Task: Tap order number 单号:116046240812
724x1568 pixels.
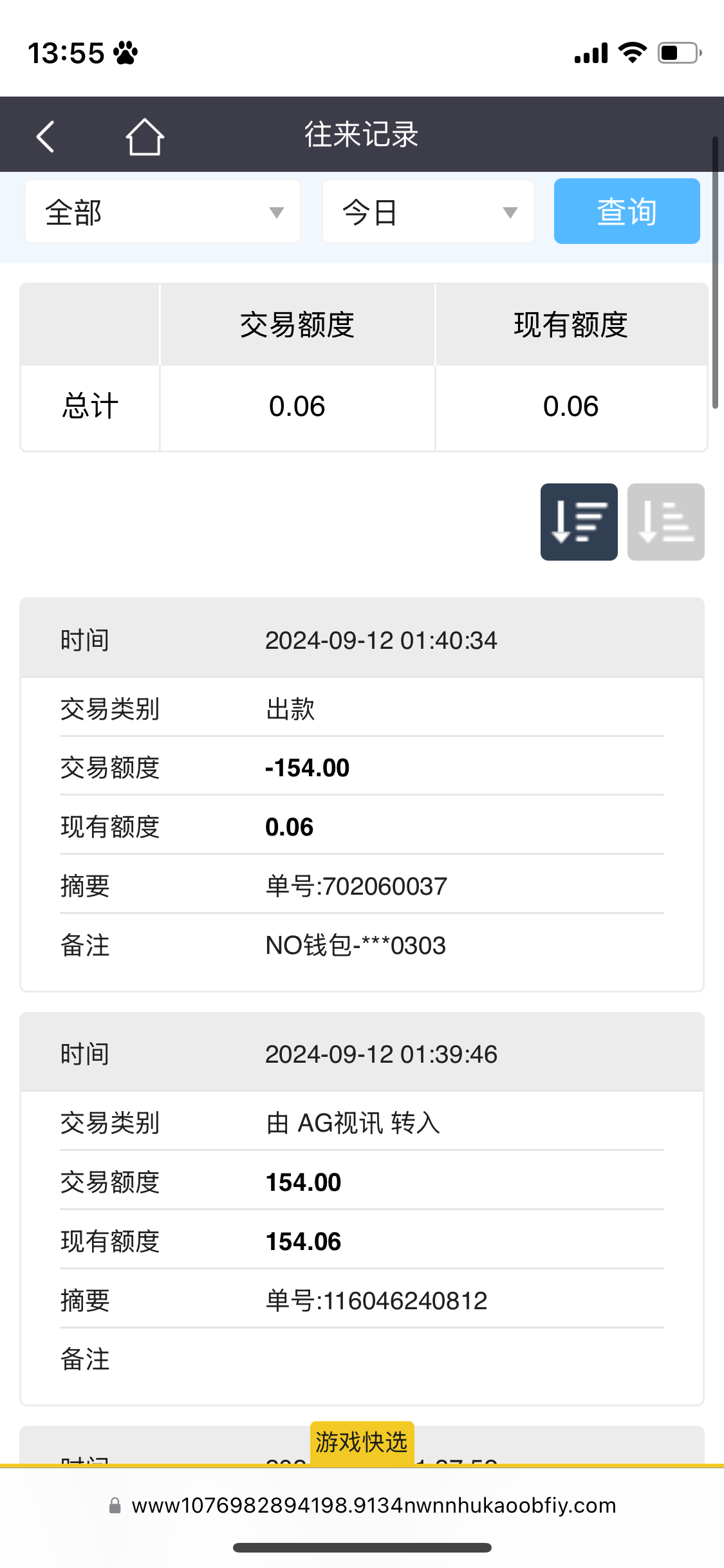Action: coord(376,1300)
